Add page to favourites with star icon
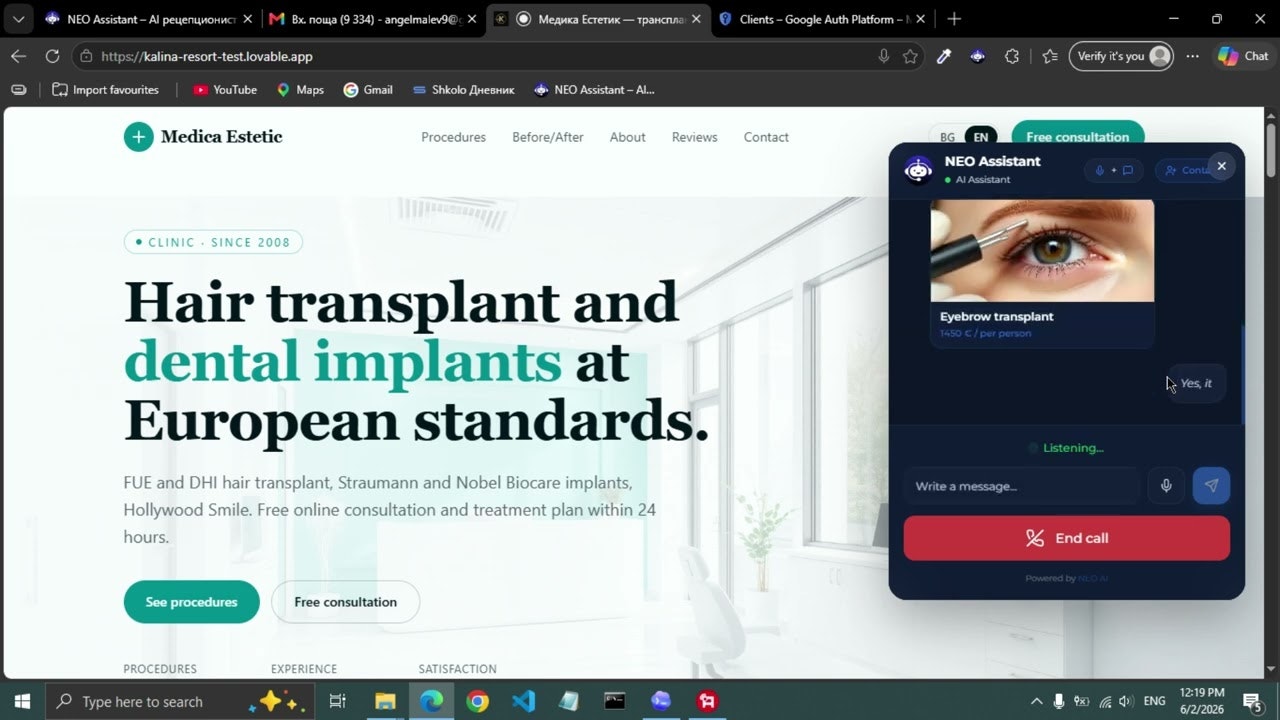This screenshot has height=720, width=1280. click(x=910, y=56)
